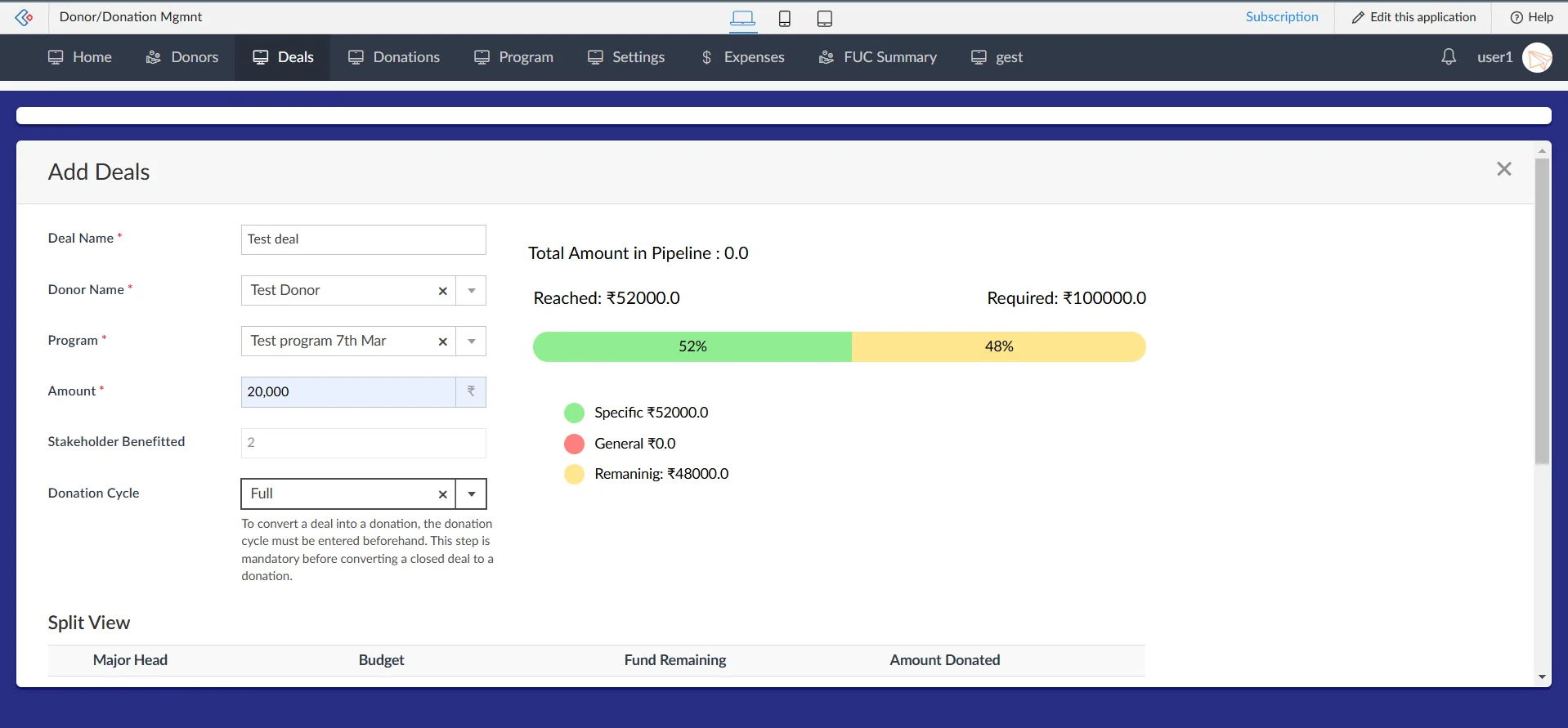
Task: Click the Fund Remaining column header
Action: [675, 660]
